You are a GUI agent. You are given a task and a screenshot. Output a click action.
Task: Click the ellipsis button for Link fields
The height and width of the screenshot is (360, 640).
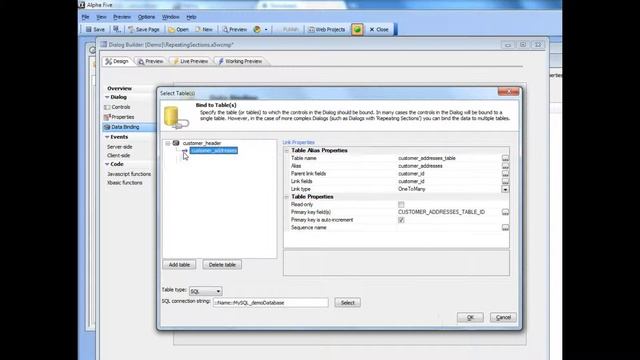tap(505, 181)
